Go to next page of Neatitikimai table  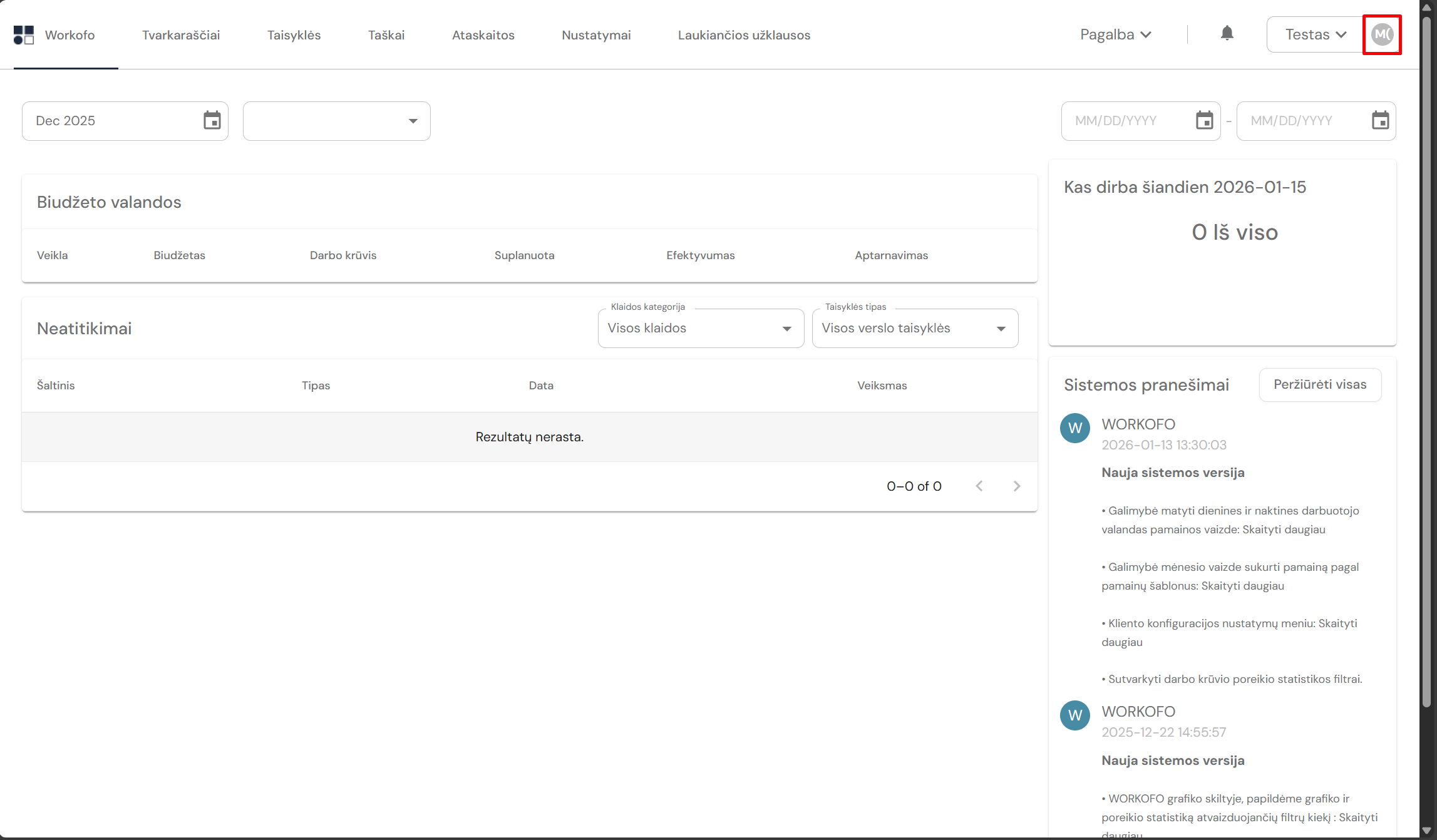pos(1016,486)
